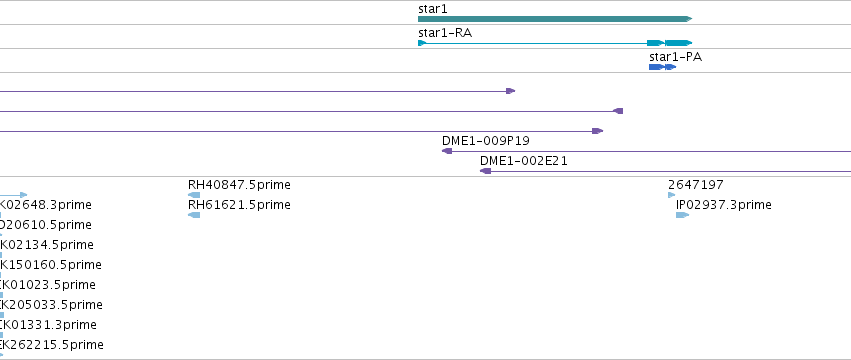Viewport: 851px width, 360px height.
Task: Select the star1-RA final exon block
Action: point(678,43)
